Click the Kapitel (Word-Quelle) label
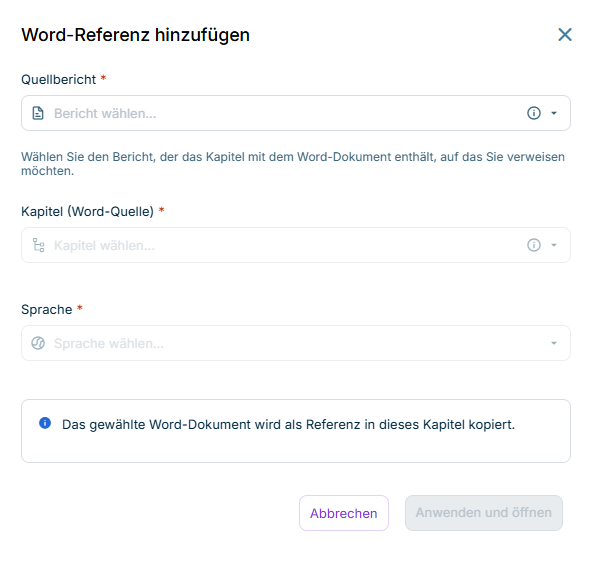The height and width of the screenshot is (562, 593). click(x=87, y=211)
